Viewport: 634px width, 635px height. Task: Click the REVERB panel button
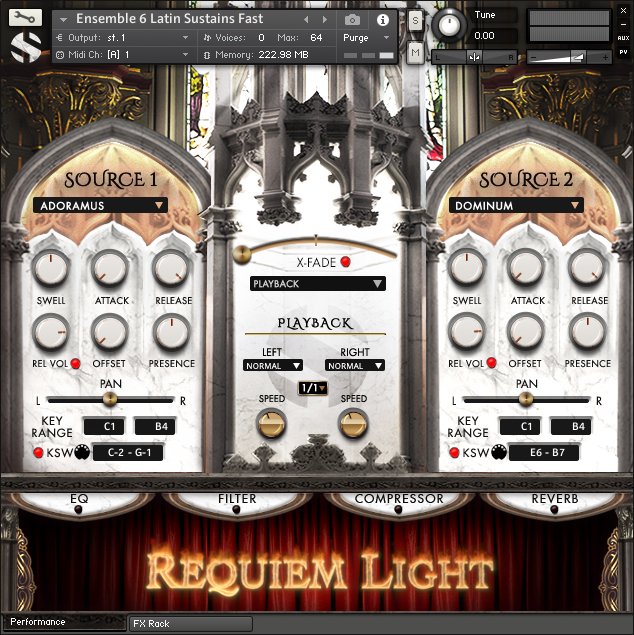pos(553,500)
